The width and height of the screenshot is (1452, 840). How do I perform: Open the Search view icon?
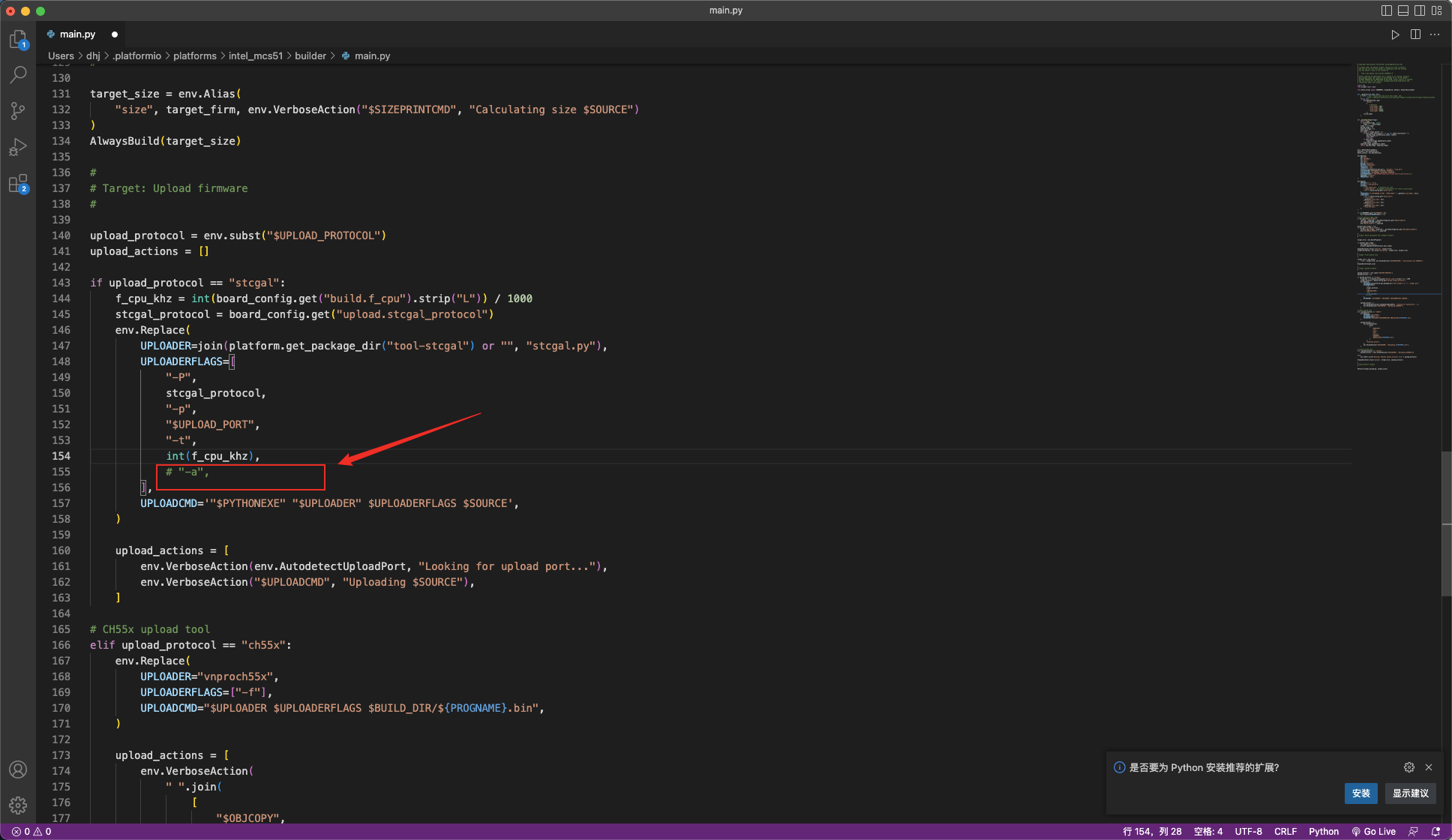tap(18, 74)
